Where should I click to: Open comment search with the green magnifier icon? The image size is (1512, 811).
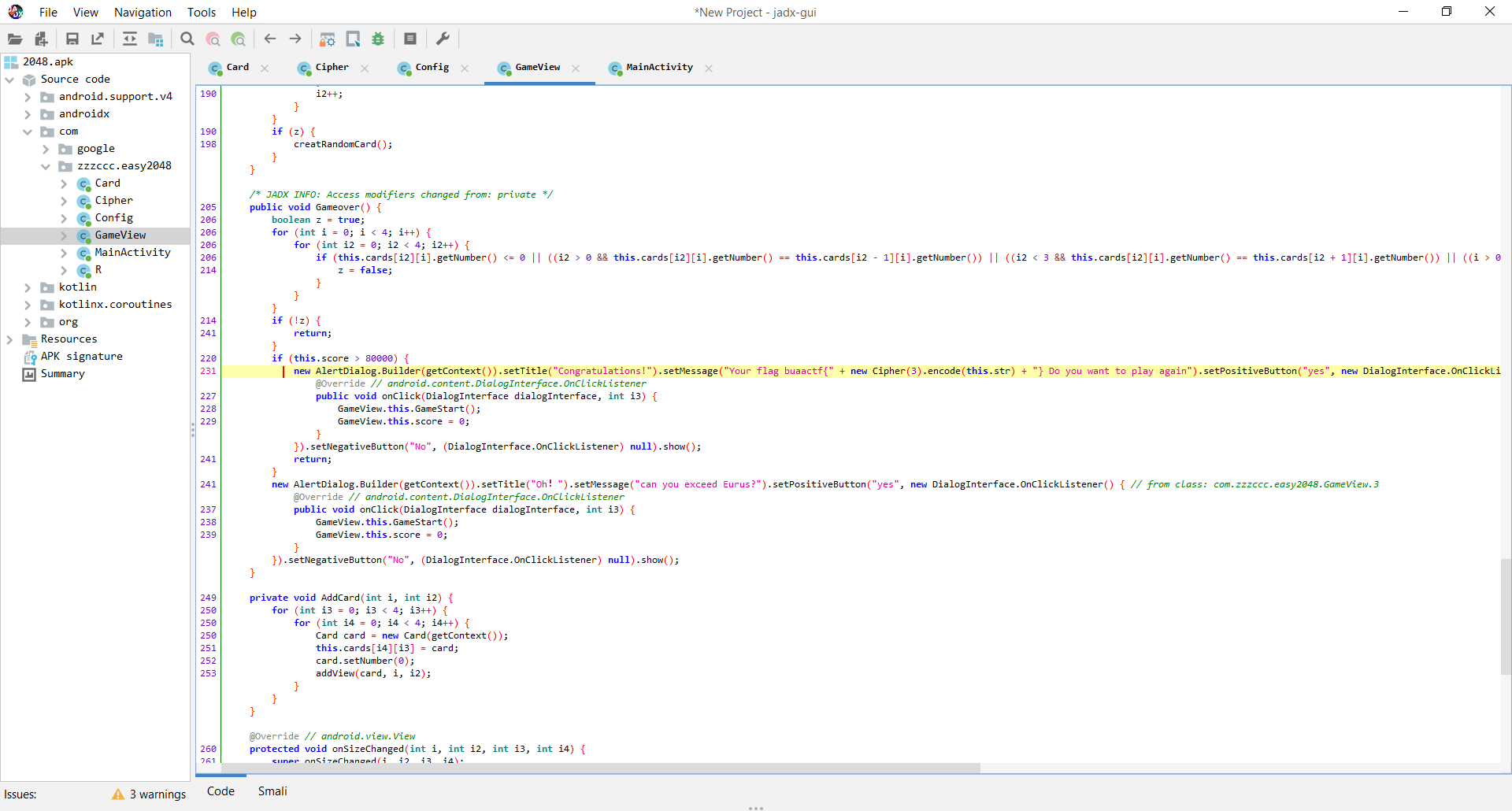[239, 39]
